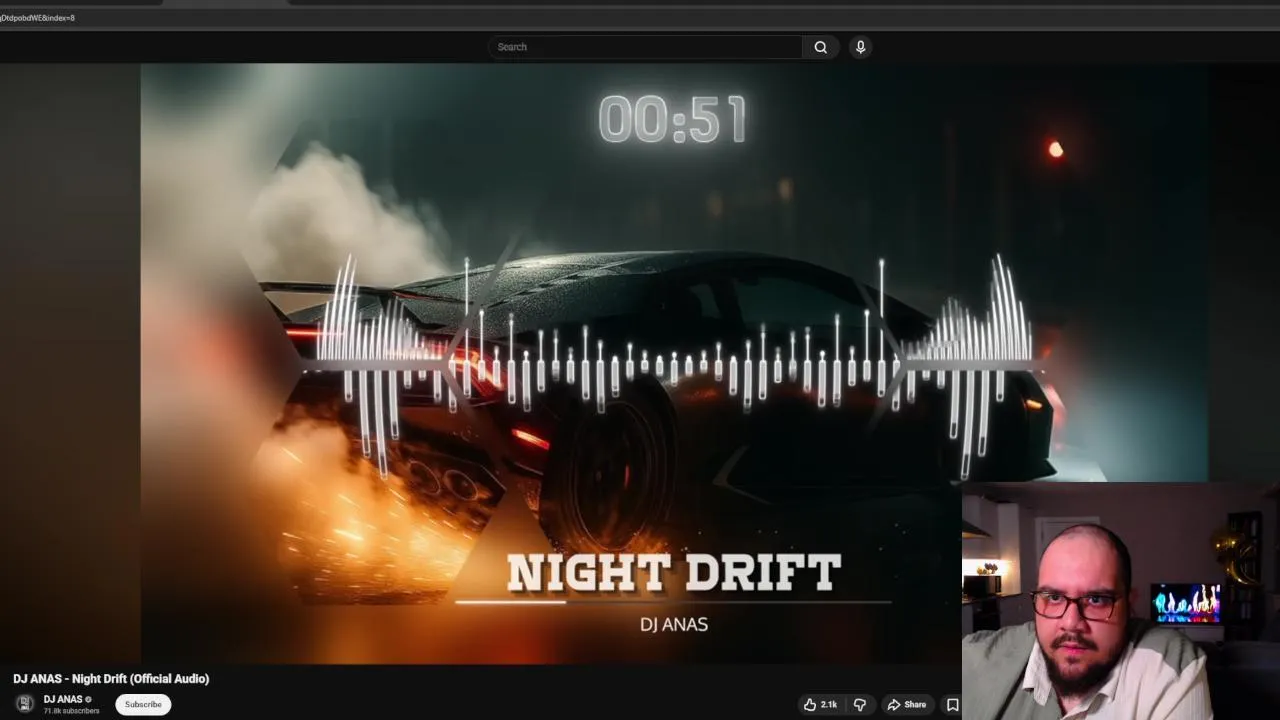Save the video with the bookmark icon
1280x720 pixels.
[x=952, y=705]
